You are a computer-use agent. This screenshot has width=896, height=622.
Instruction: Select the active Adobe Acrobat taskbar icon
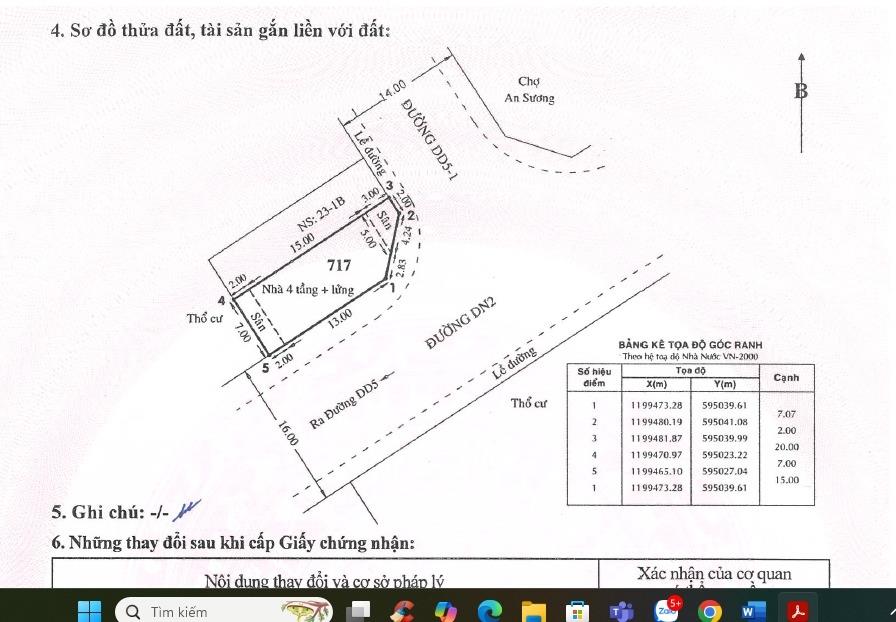coord(798,610)
